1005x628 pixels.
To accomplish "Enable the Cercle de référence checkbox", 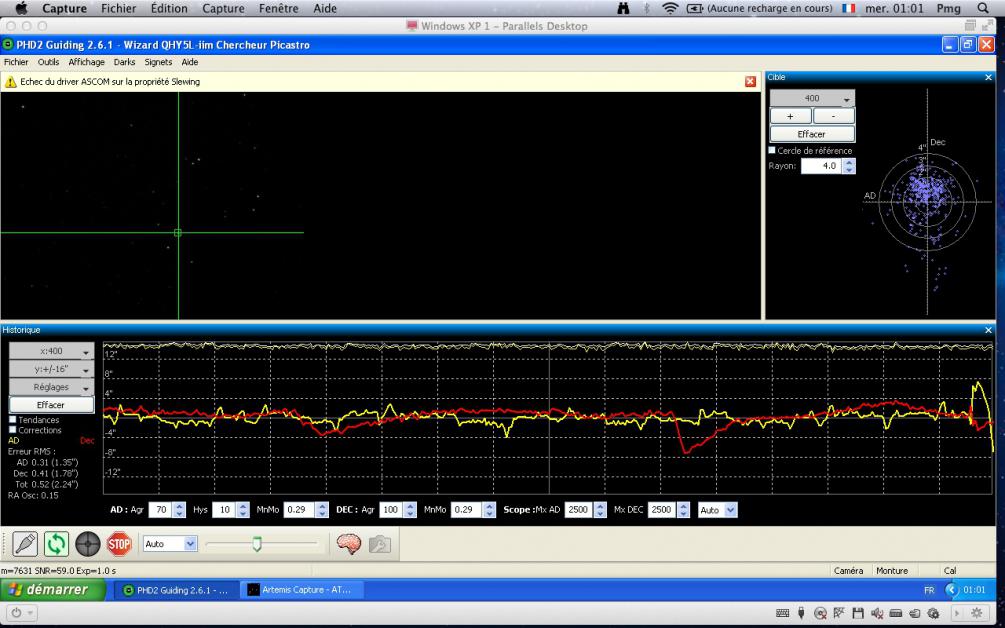I will 772,150.
